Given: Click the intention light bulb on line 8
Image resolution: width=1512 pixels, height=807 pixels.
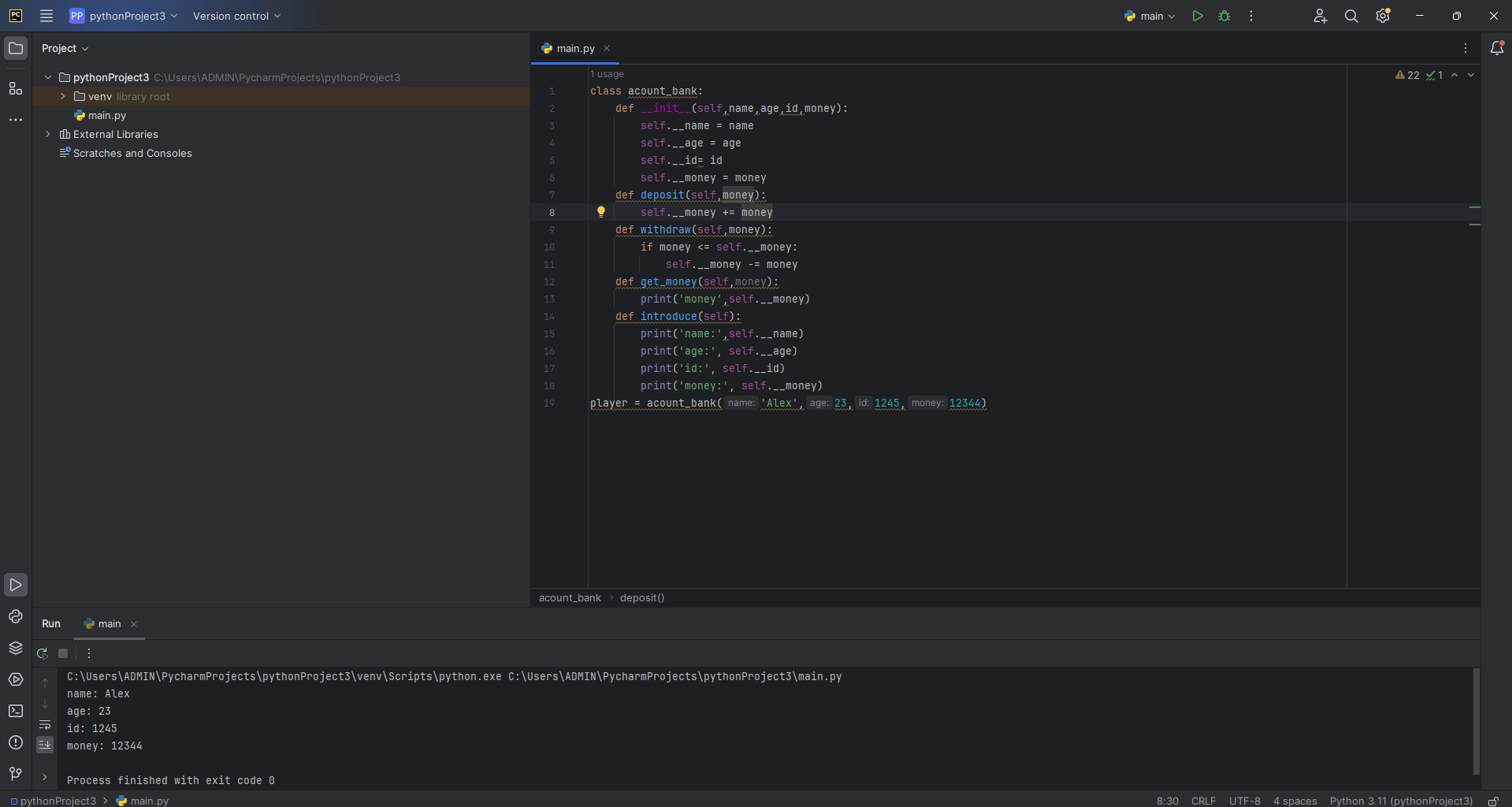Looking at the screenshot, I should click(601, 212).
